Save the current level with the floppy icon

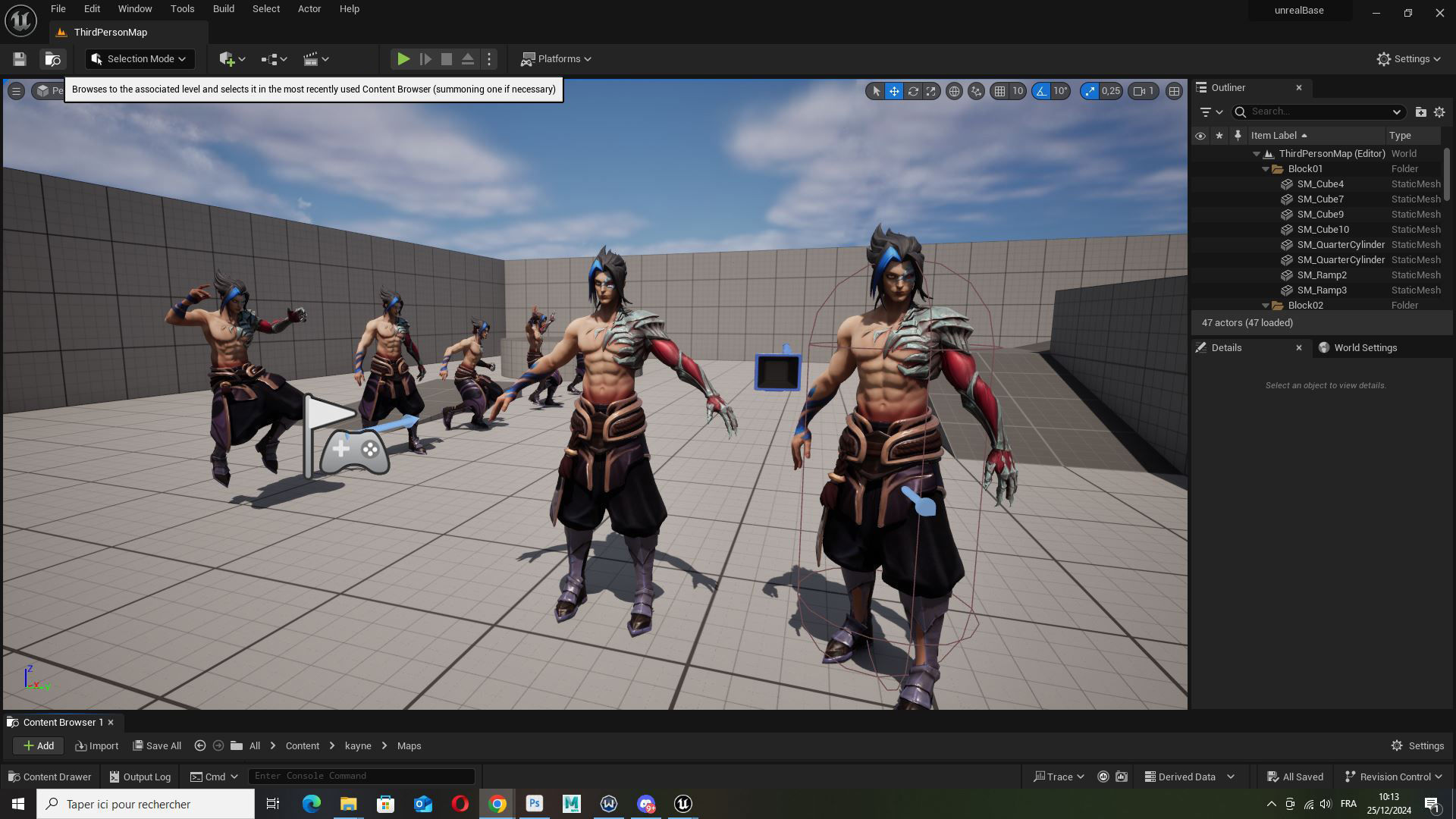20,59
